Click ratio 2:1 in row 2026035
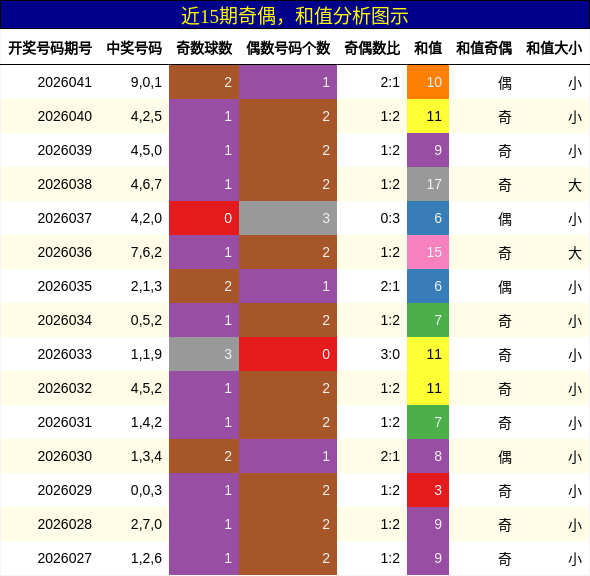This screenshot has width=590, height=576. 390,286
